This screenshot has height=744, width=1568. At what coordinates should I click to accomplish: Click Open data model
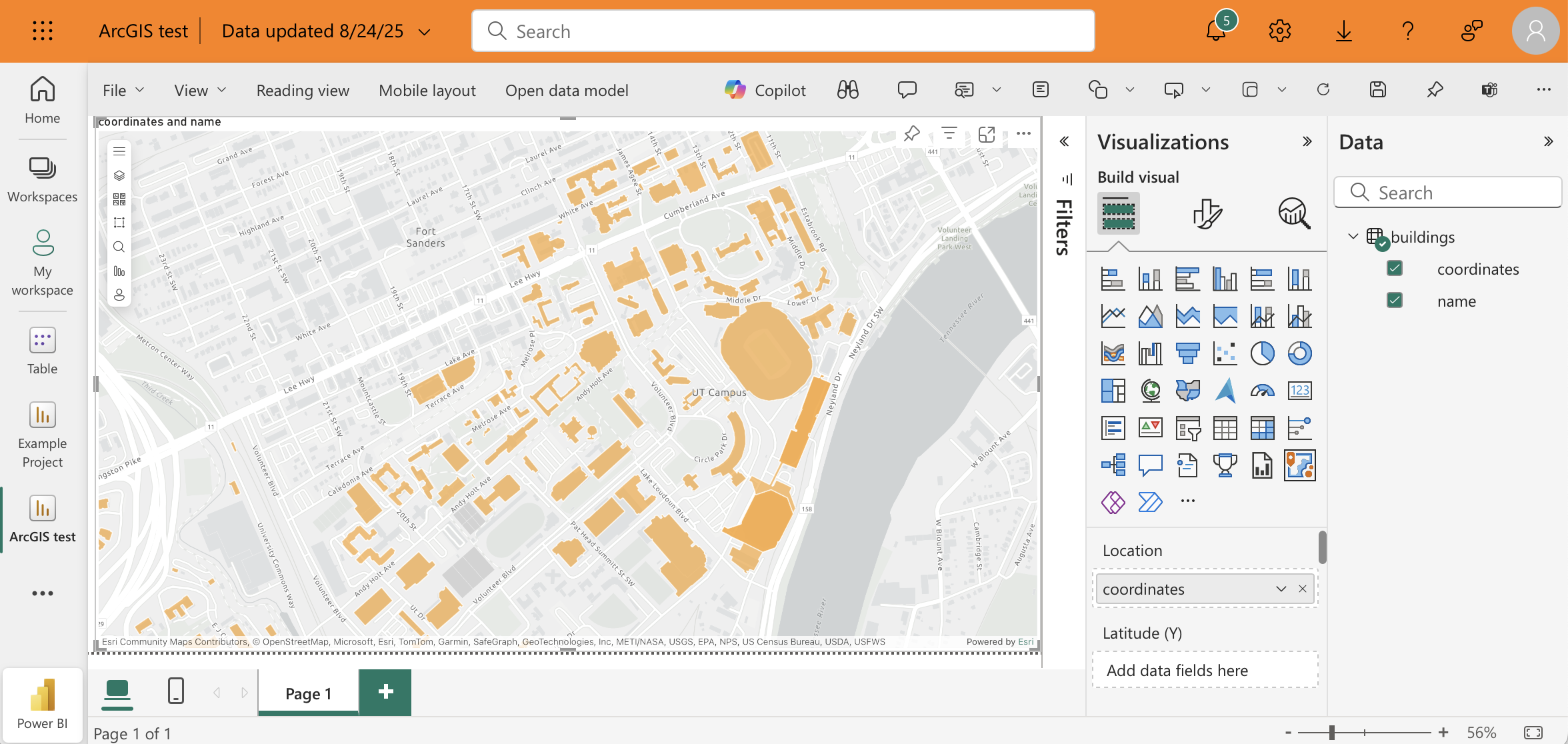[567, 90]
